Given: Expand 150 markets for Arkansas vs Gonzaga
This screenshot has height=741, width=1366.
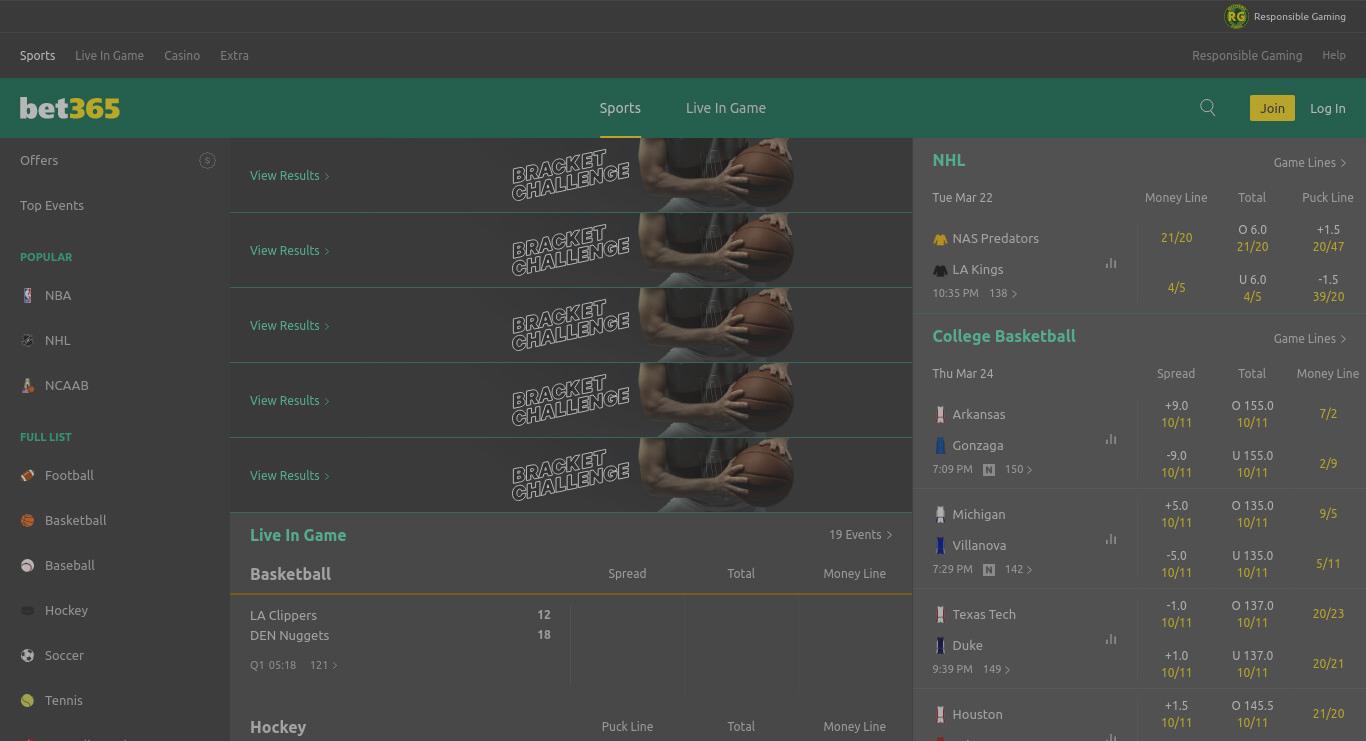Looking at the screenshot, I should point(1019,469).
